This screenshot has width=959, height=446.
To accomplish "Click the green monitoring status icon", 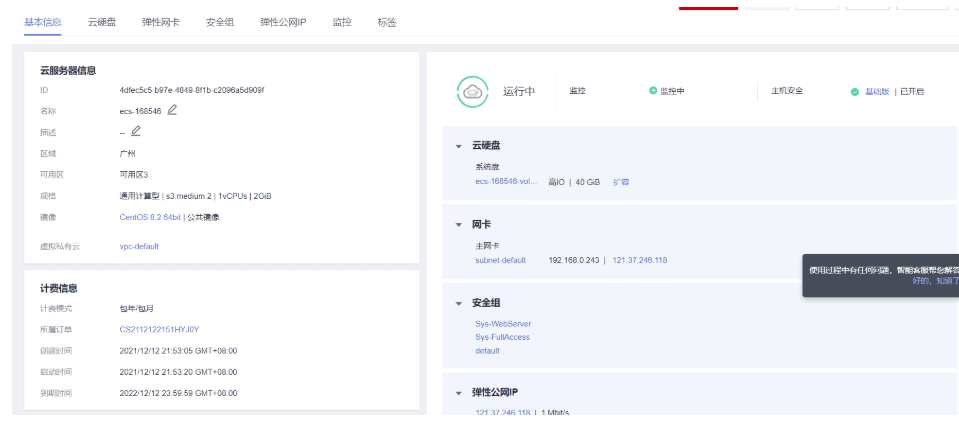I will click(653, 91).
